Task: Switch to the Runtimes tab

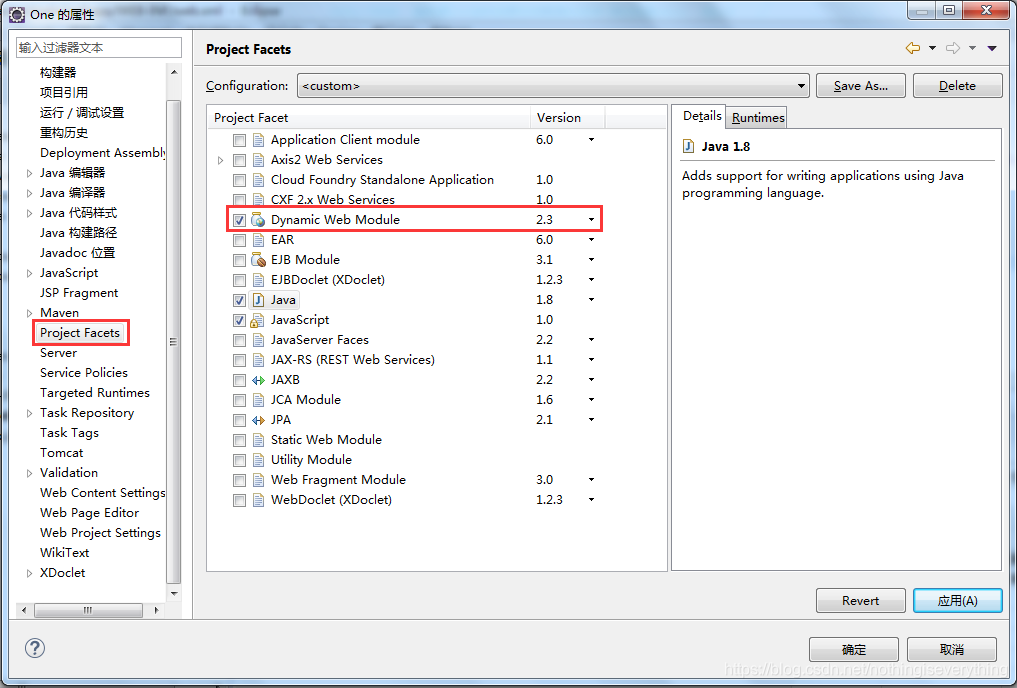Action: pyautogui.click(x=758, y=117)
